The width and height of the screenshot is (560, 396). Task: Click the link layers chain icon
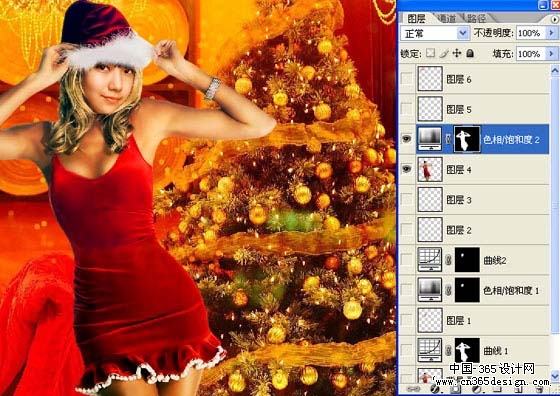click(414, 389)
